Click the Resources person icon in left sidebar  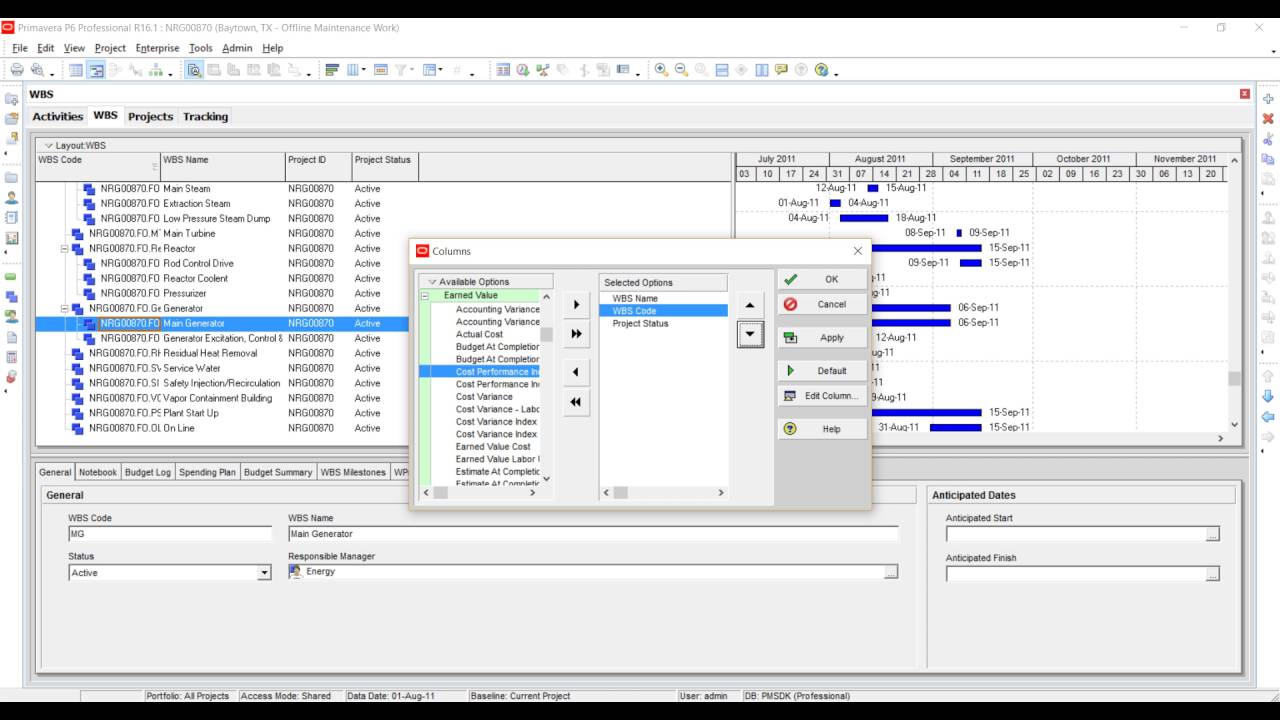(11, 198)
